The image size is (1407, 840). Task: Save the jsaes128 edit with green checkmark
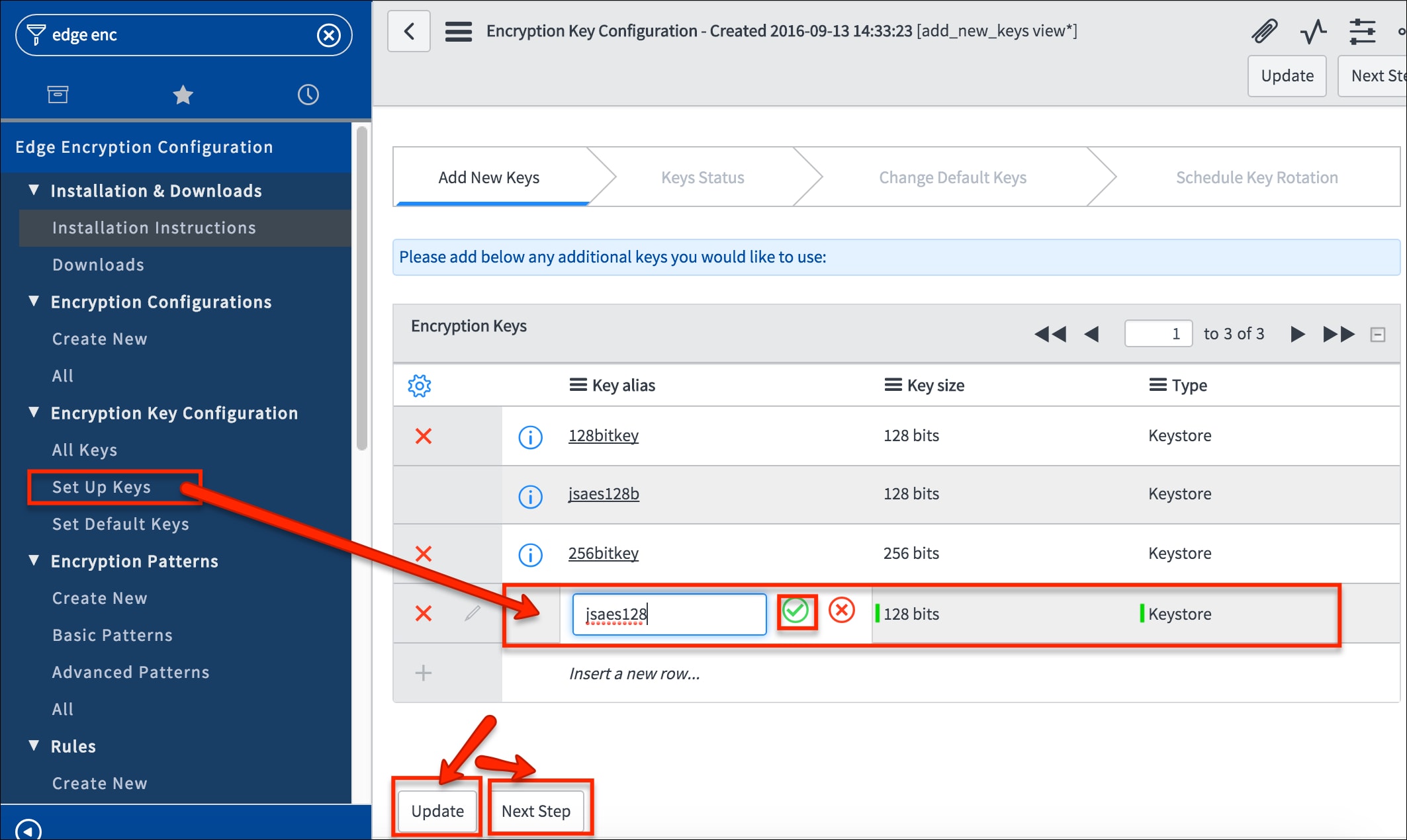795,610
